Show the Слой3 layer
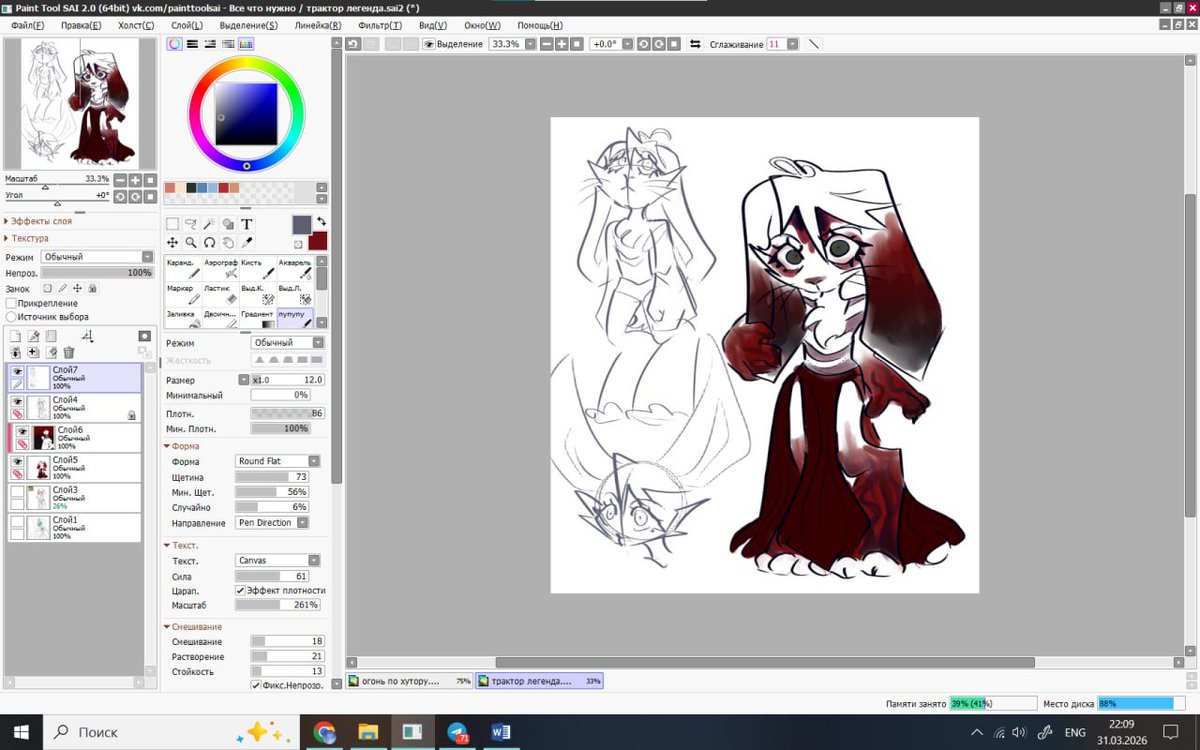The width and height of the screenshot is (1200, 750). [17, 491]
